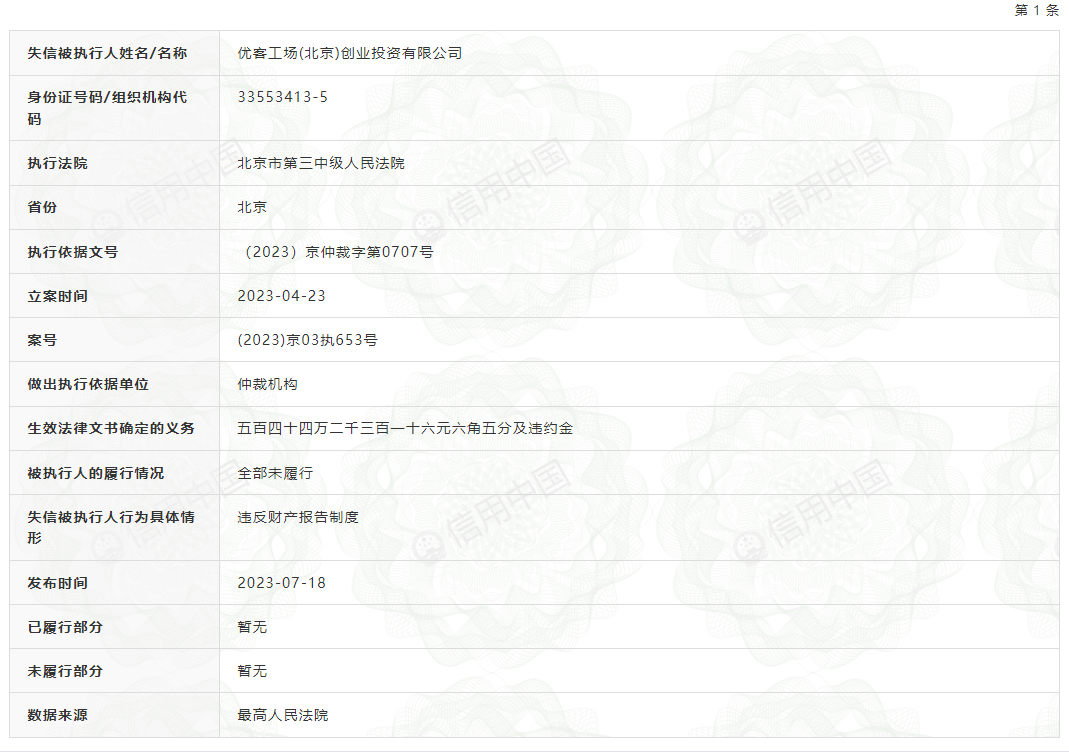
Task: Select the '案号' row label
Action: click(42, 340)
